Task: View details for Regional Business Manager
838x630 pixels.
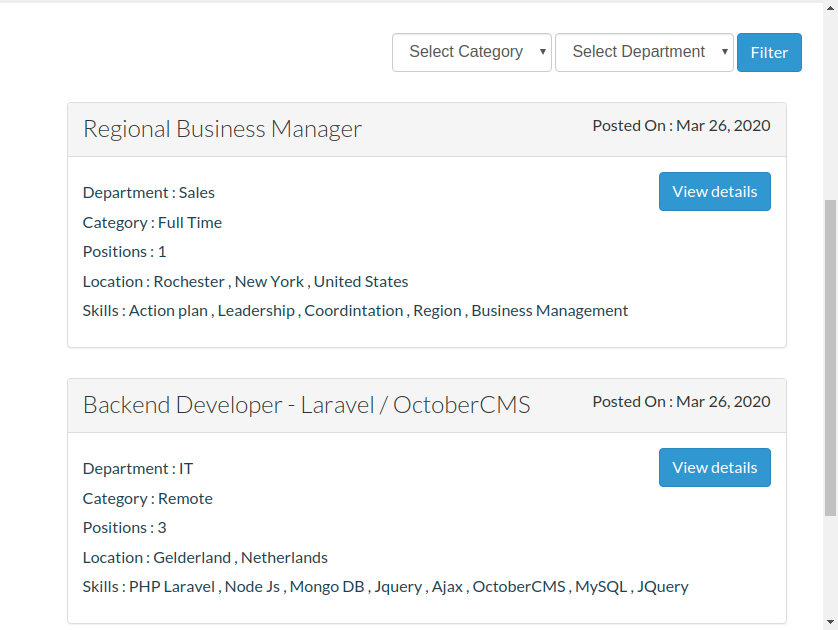Action: pos(715,191)
